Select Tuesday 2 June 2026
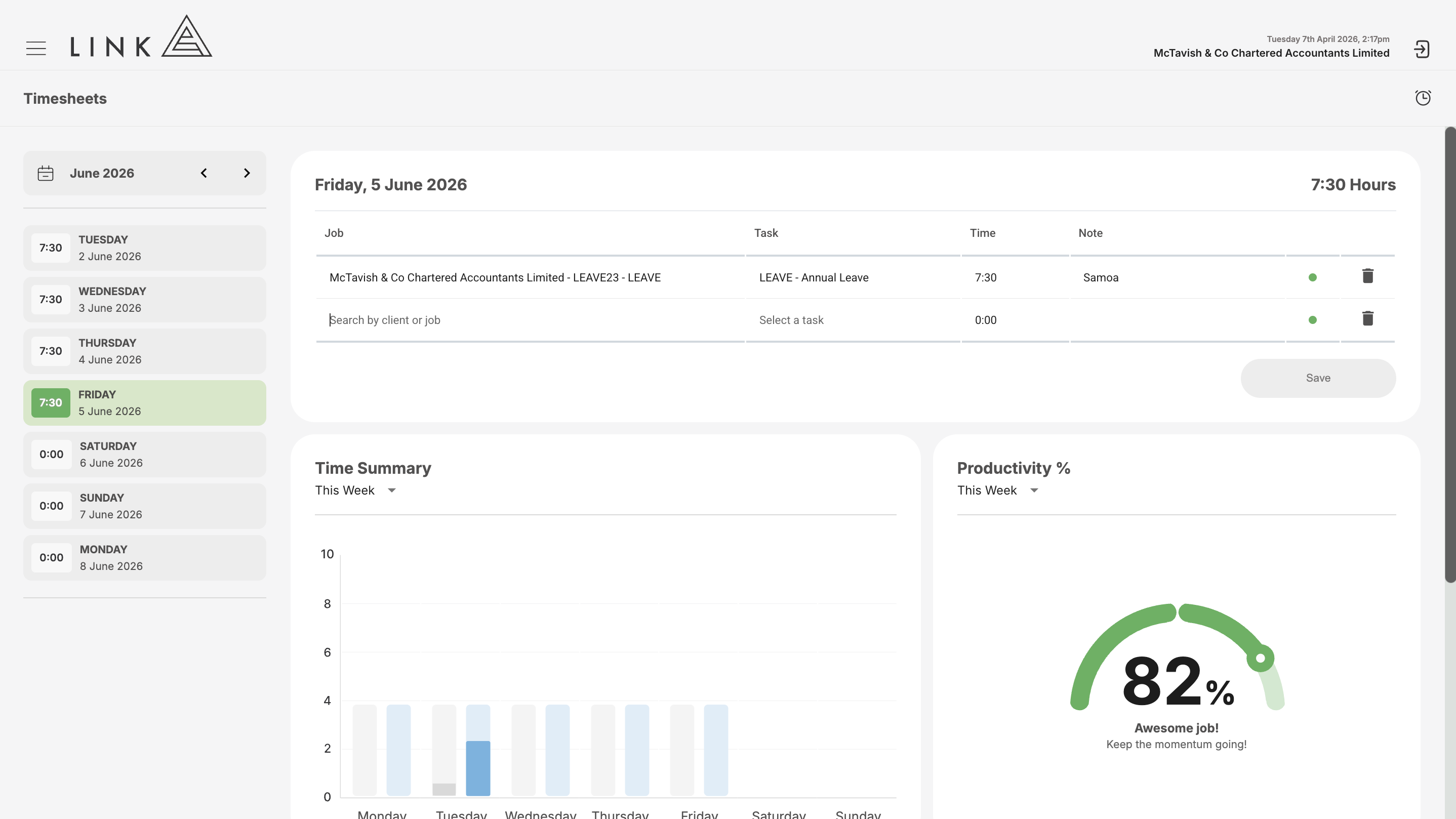This screenshot has width=1456, height=819. [145, 248]
